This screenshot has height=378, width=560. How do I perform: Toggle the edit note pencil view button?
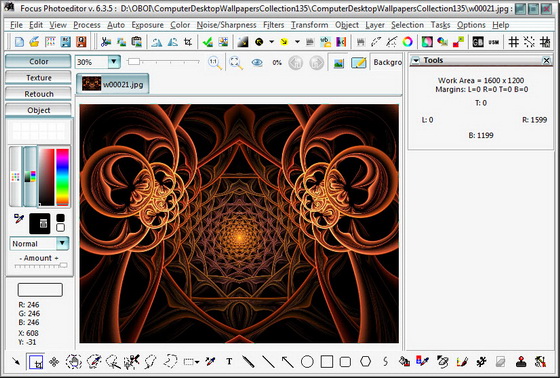[359, 63]
